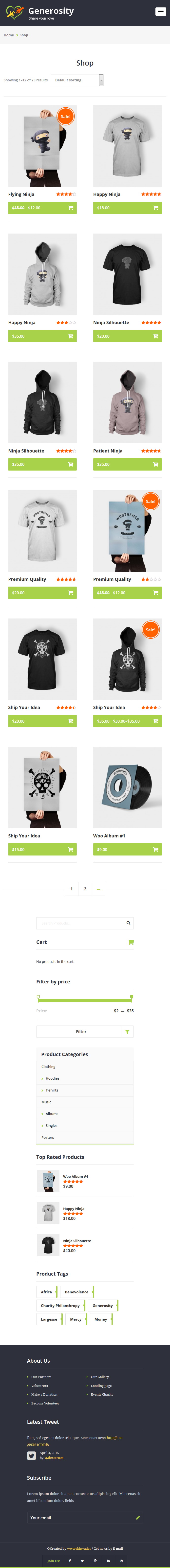Expand the Albums category
Image resolution: width=170 pixels, height=1568 pixels.
tap(52, 1113)
